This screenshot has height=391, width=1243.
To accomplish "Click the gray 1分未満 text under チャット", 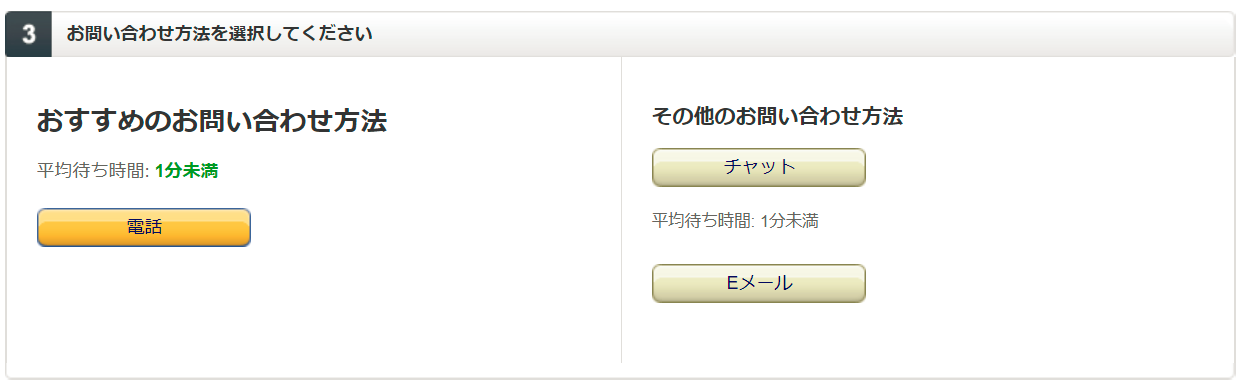I will [x=790, y=221].
